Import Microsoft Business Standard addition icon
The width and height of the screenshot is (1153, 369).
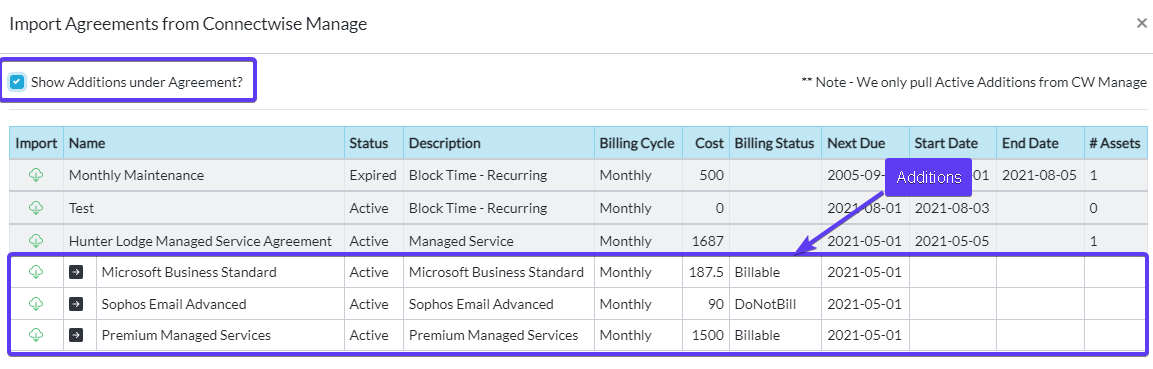[36, 272]
